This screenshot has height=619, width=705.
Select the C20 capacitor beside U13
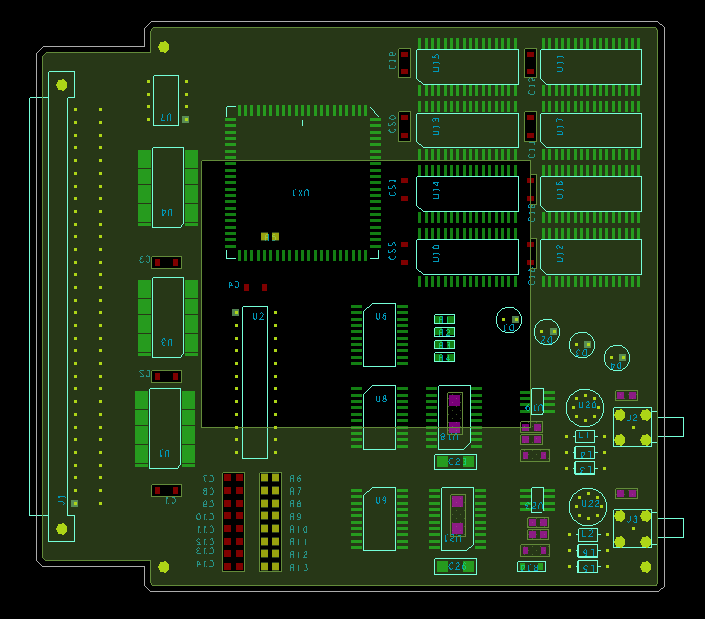(x=404, y=127)
